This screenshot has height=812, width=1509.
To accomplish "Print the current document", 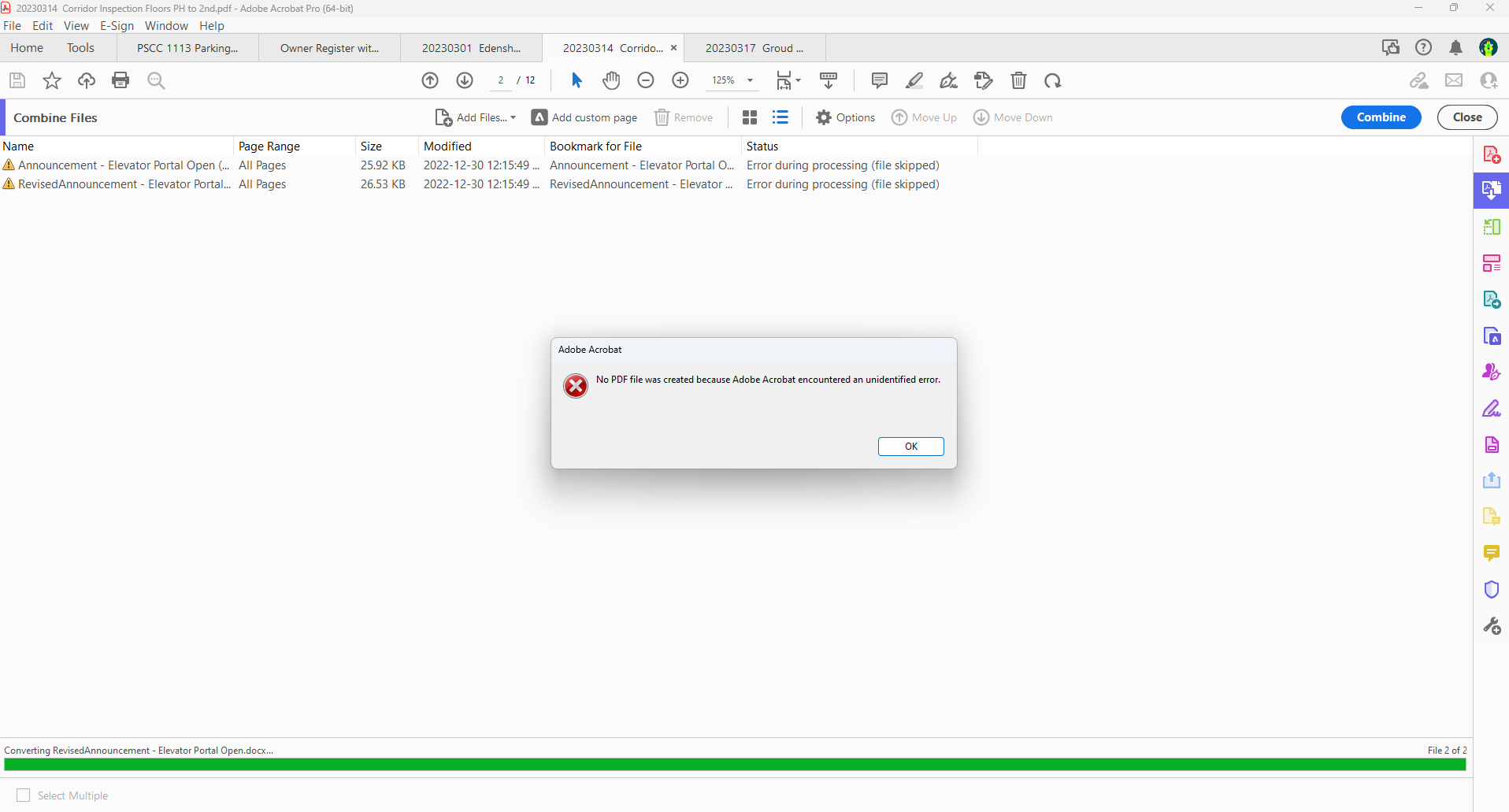I will [120, 80].
